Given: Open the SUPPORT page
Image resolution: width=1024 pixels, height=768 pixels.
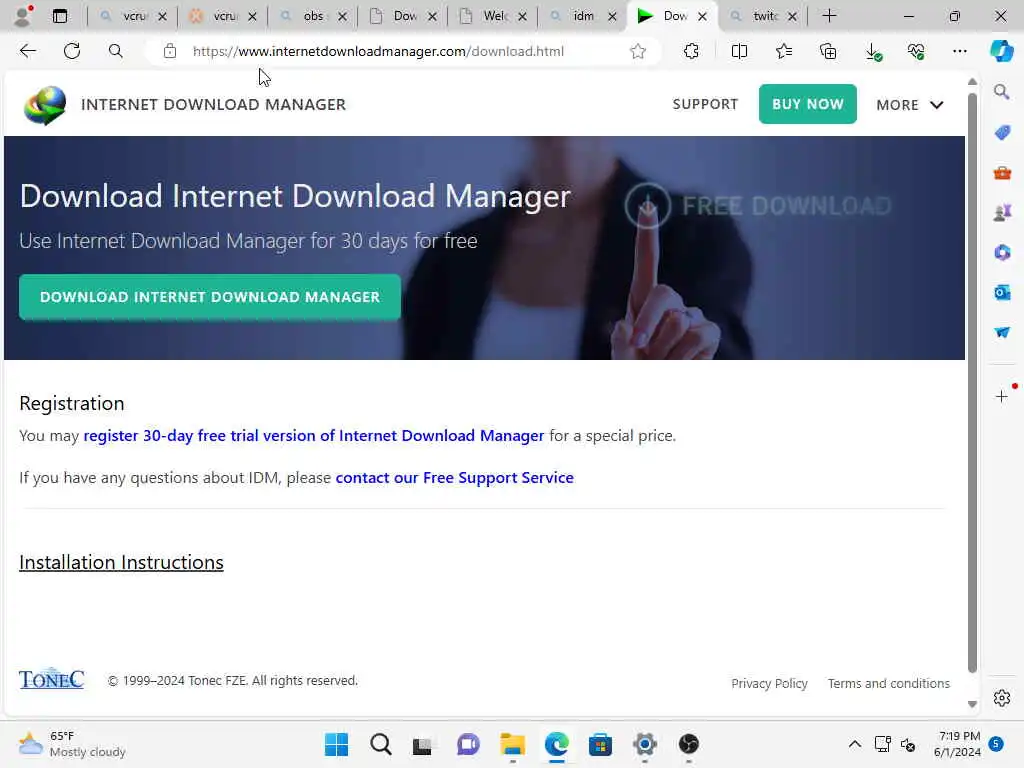Looking at the screenshot, I should point(705,104).
